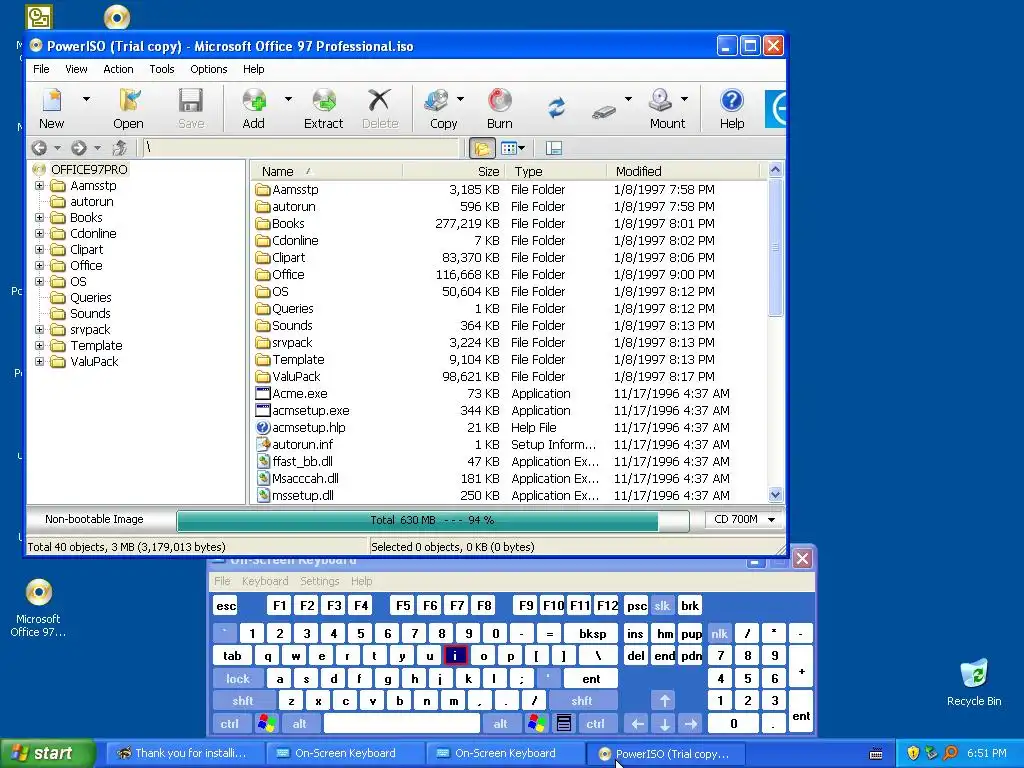The height and width of the screenshot is (768, 1024).
Task: Open the View menu in PowerISO
Action: tap(76, 69)
